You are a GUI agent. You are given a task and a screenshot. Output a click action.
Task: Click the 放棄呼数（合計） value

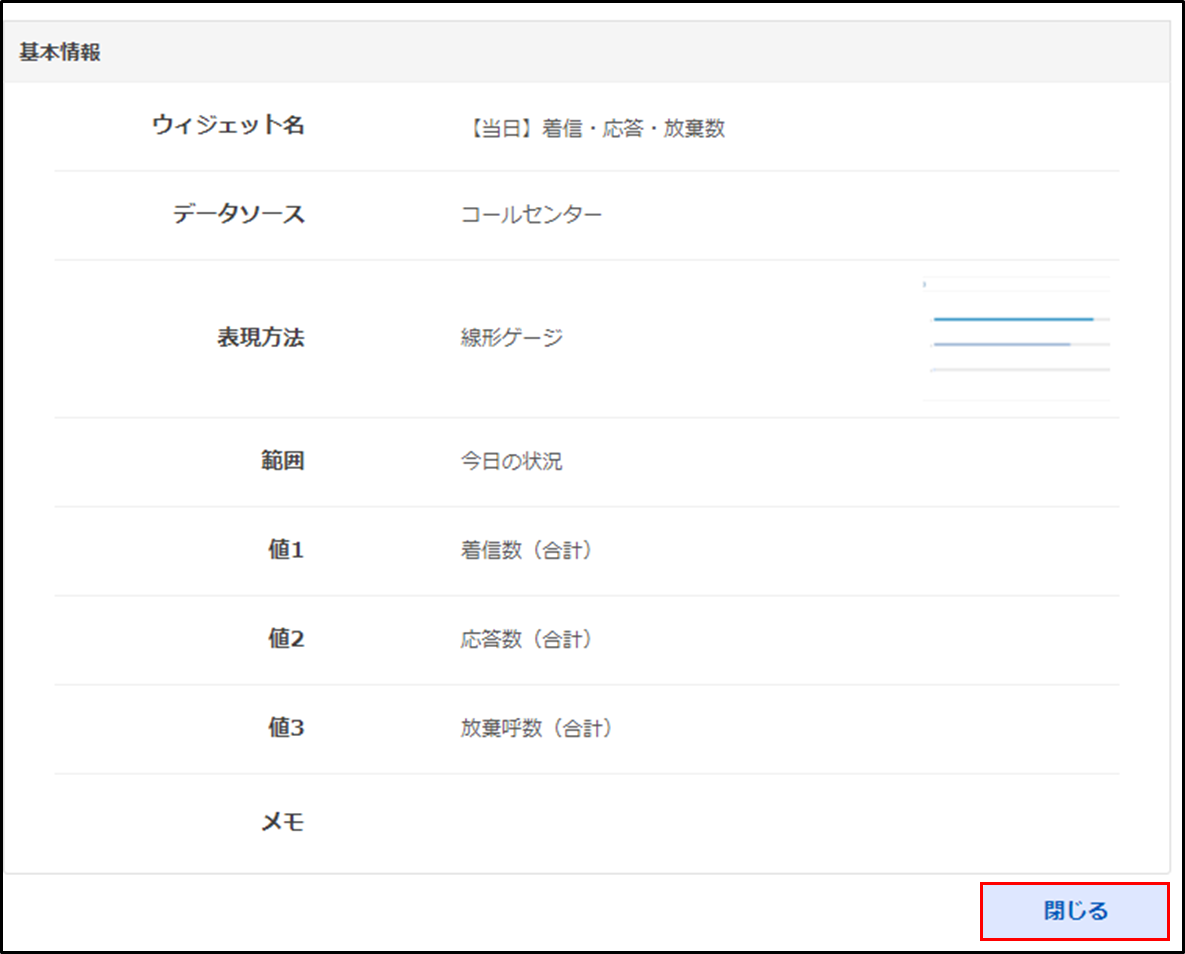point(536,729)
